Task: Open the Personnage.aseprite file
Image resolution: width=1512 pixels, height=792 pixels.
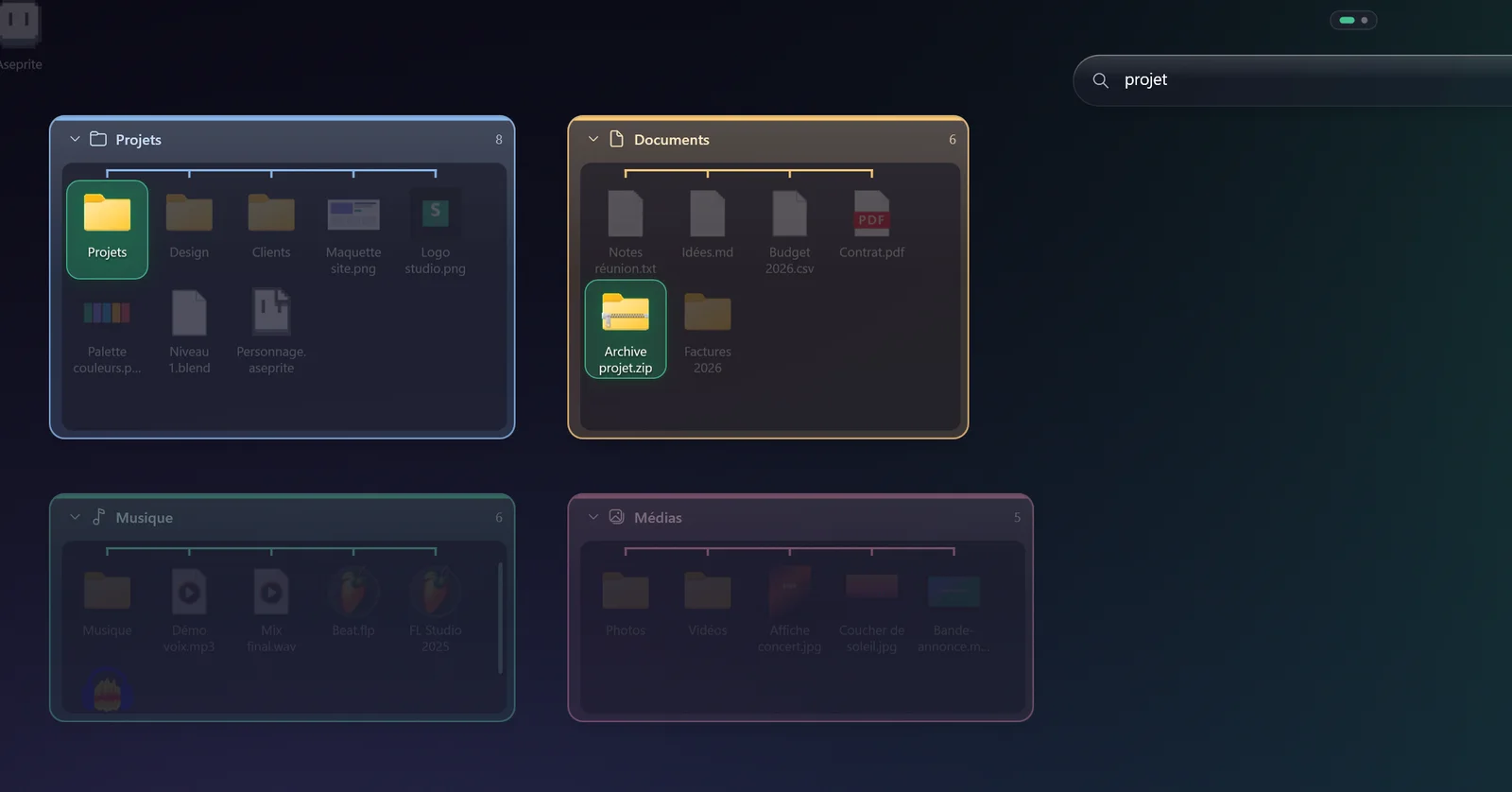Action: pyautogui.click(x=271, y=329)
